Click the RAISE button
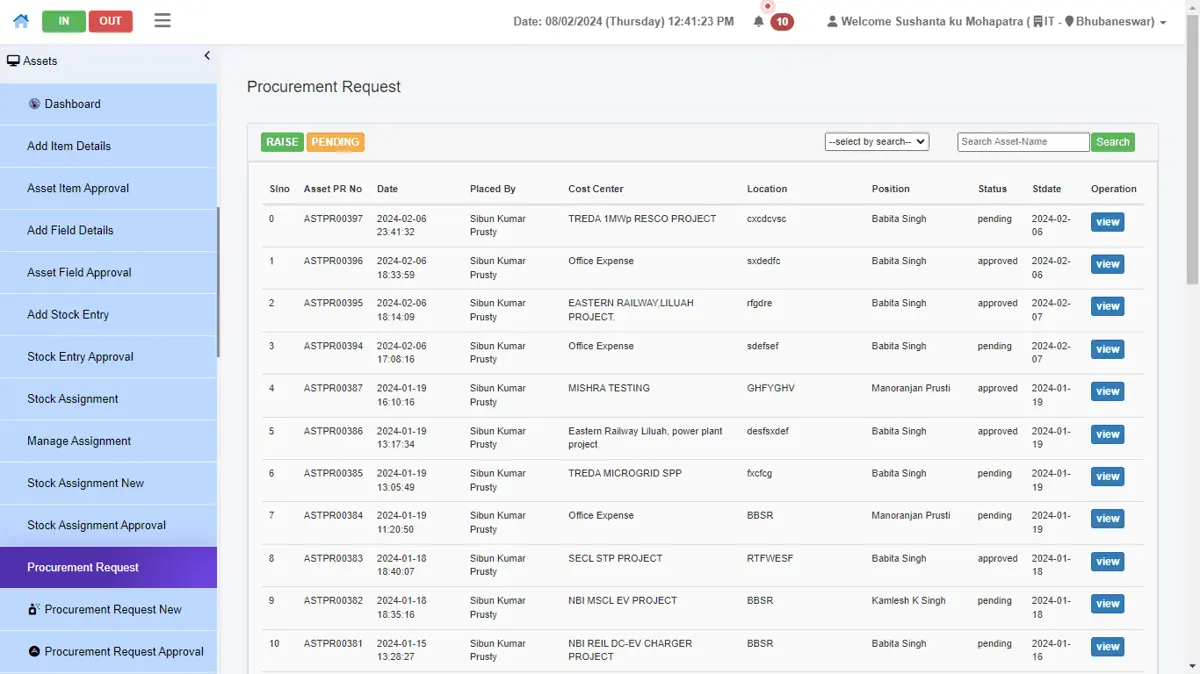The height and width of the screenshot is (674, 1200). coord(282,142)
